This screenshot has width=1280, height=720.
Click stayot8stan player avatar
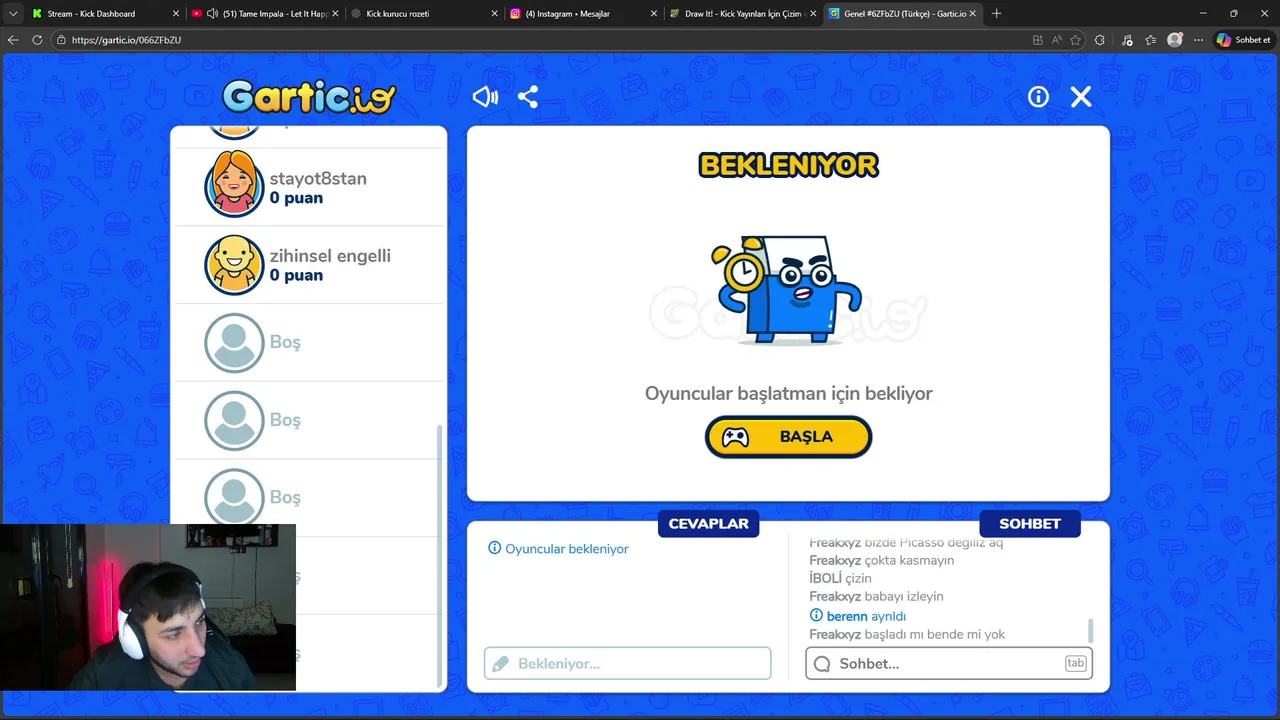tap(234, 186)
